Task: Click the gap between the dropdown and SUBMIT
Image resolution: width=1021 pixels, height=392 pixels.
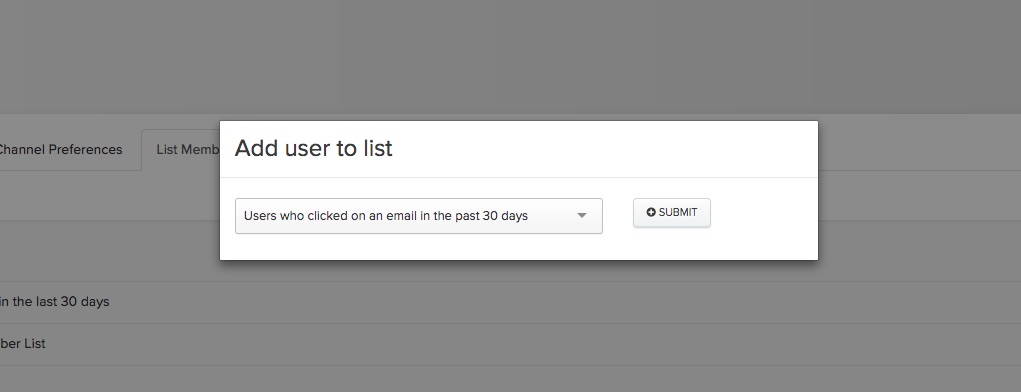Action: click(x=618, y=216)
